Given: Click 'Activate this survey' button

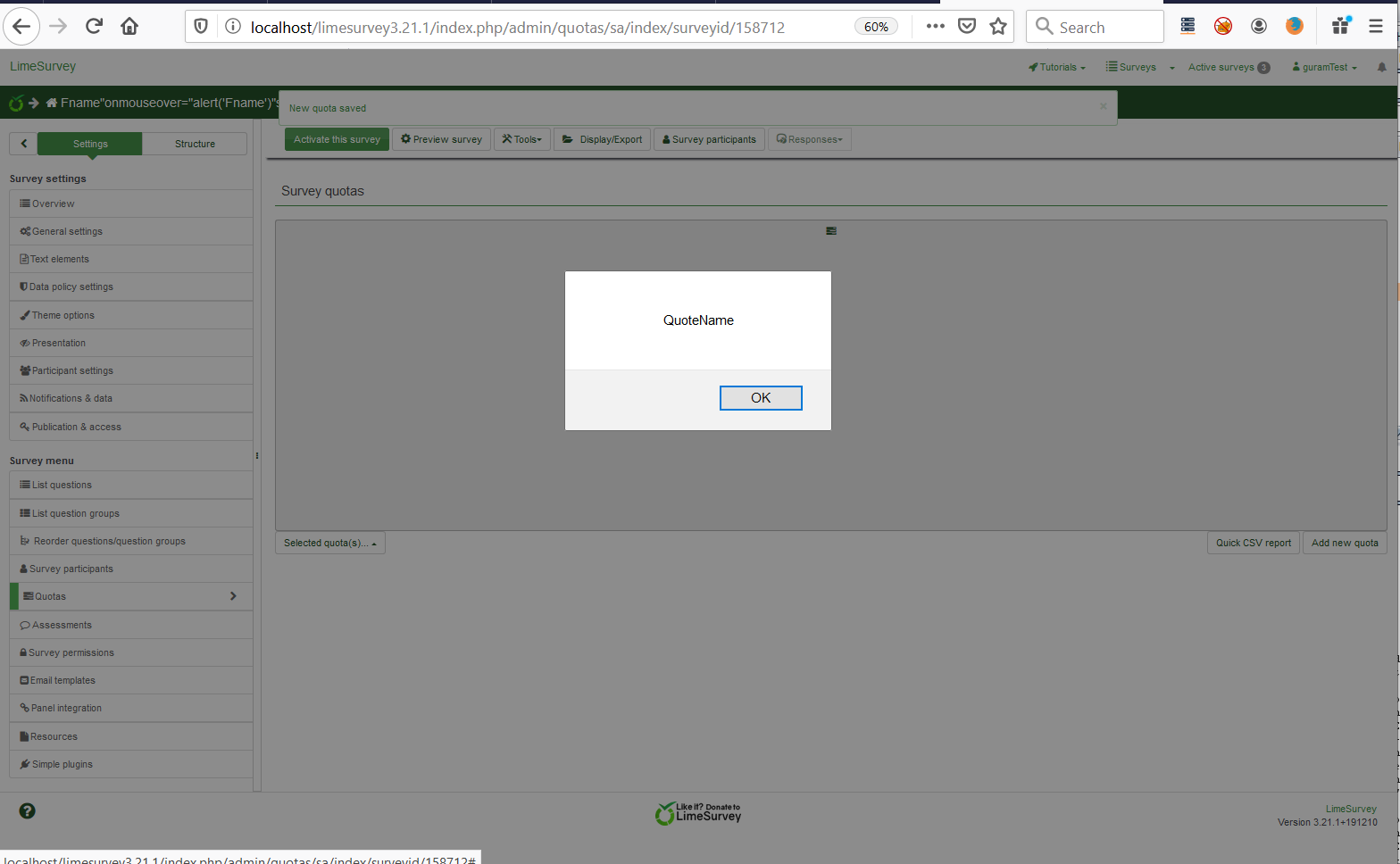Looking at the screenshot, I should 337,139.
